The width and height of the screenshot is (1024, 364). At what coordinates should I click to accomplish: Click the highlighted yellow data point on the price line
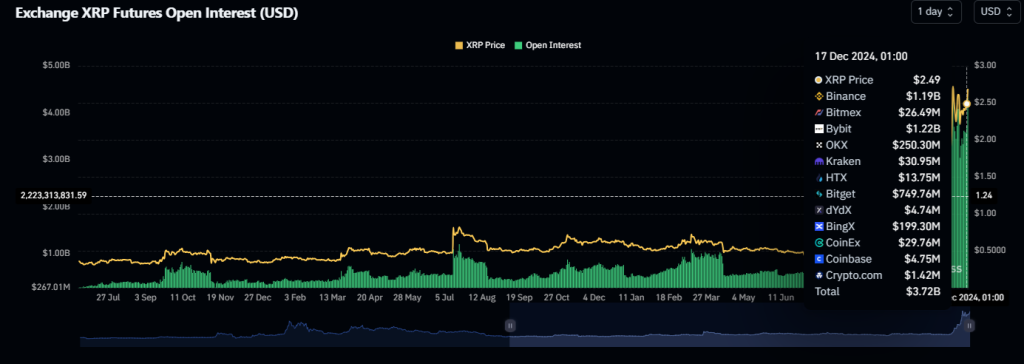point(967,104)
